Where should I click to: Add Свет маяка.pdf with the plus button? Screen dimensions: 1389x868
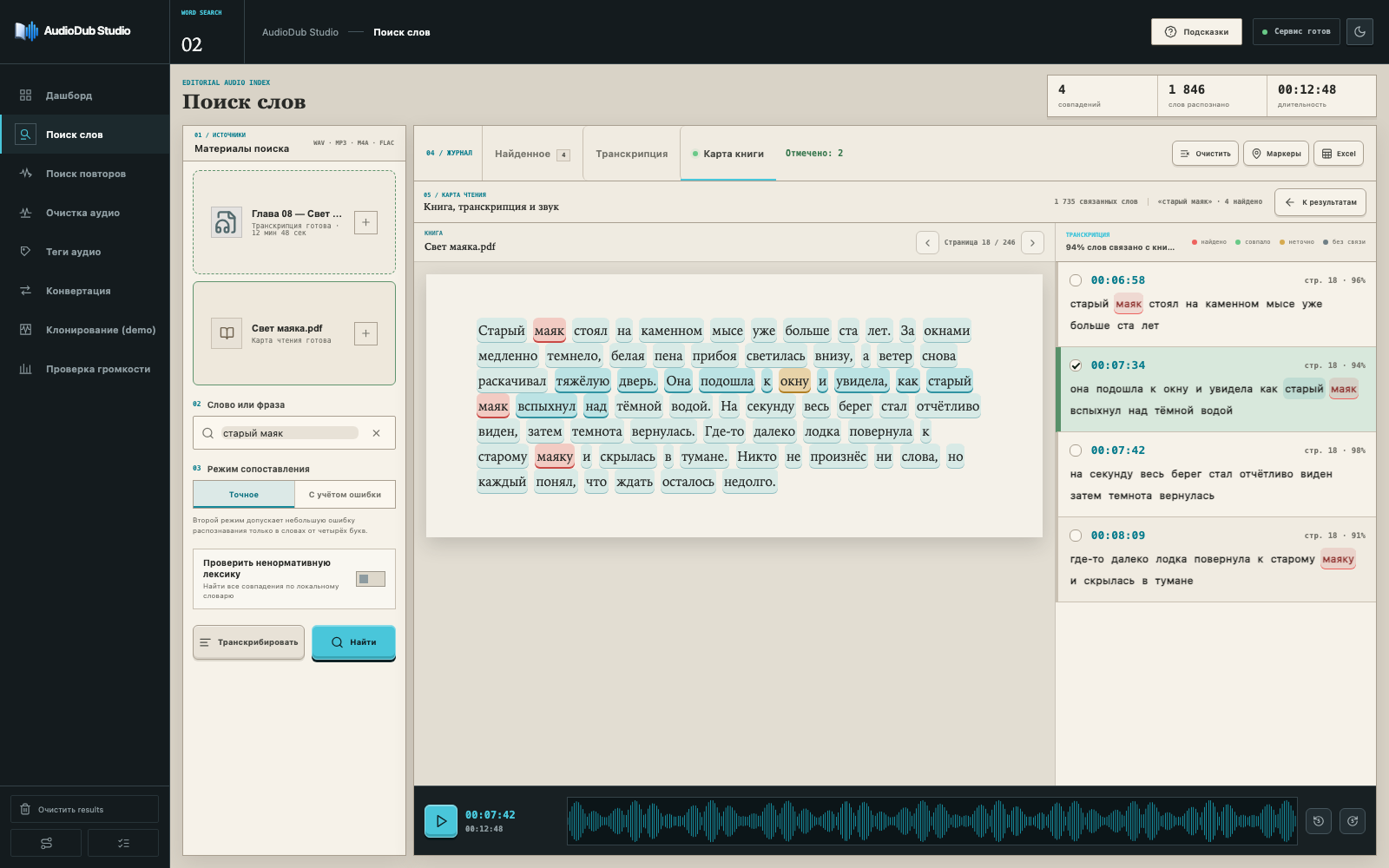click(x=365, y=333)
